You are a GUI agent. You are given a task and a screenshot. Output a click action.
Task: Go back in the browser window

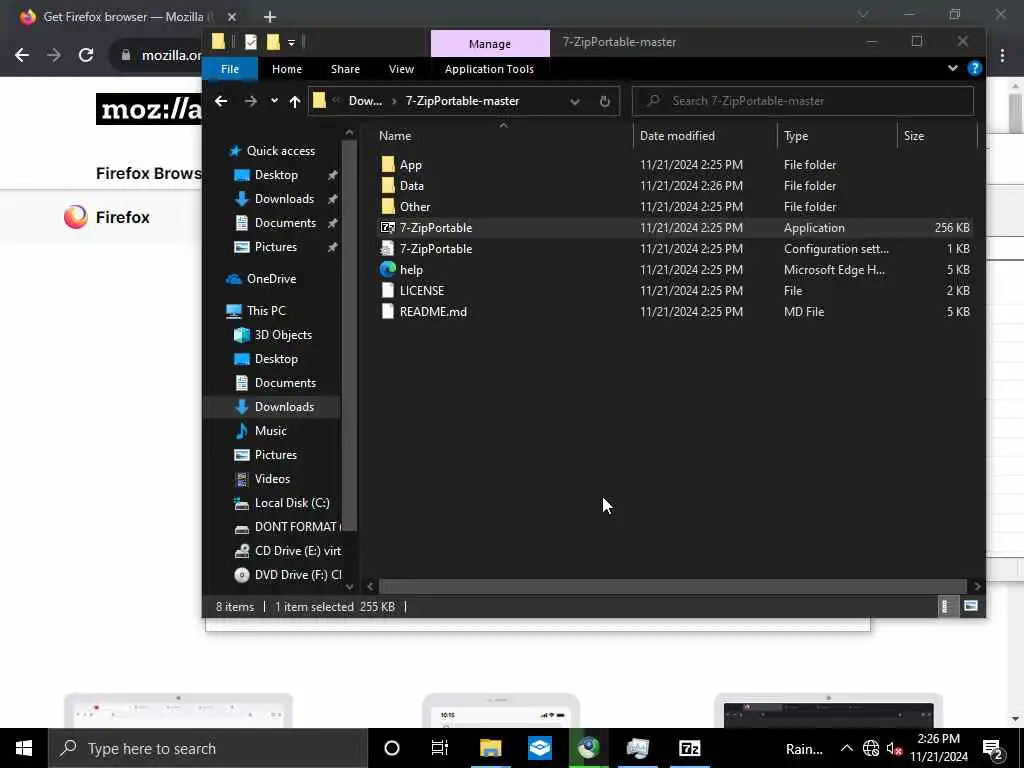22,55
